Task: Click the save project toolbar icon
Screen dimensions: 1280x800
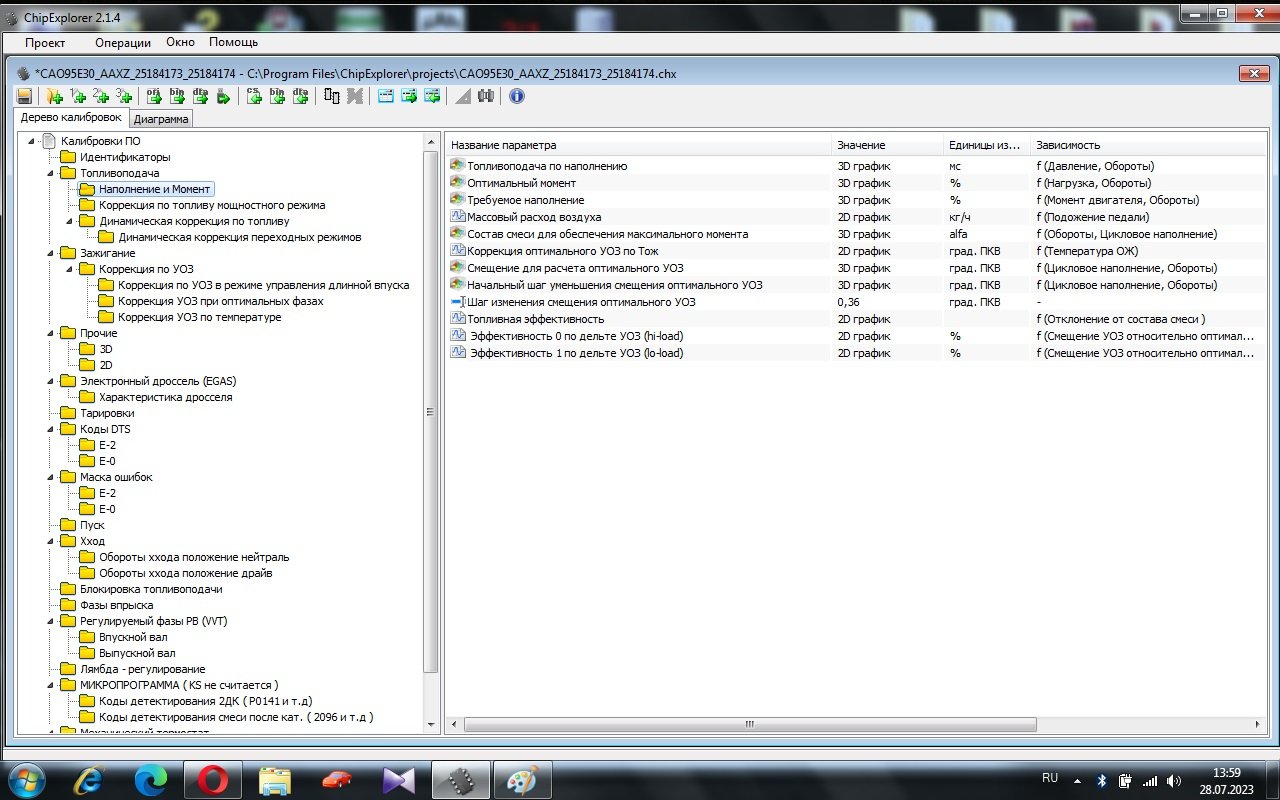Action: coord(24,96)
